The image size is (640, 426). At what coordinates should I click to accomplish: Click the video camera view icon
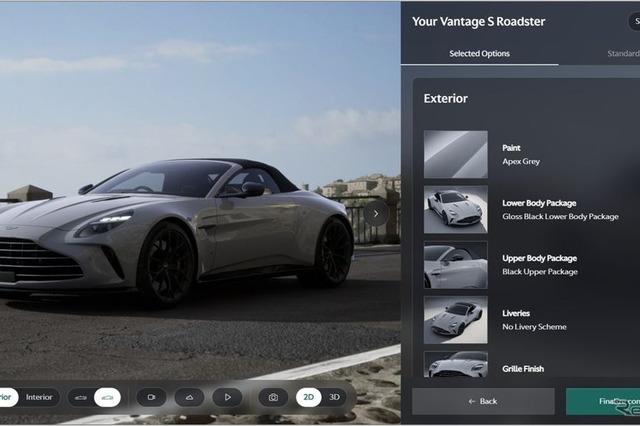click(151, 397)
